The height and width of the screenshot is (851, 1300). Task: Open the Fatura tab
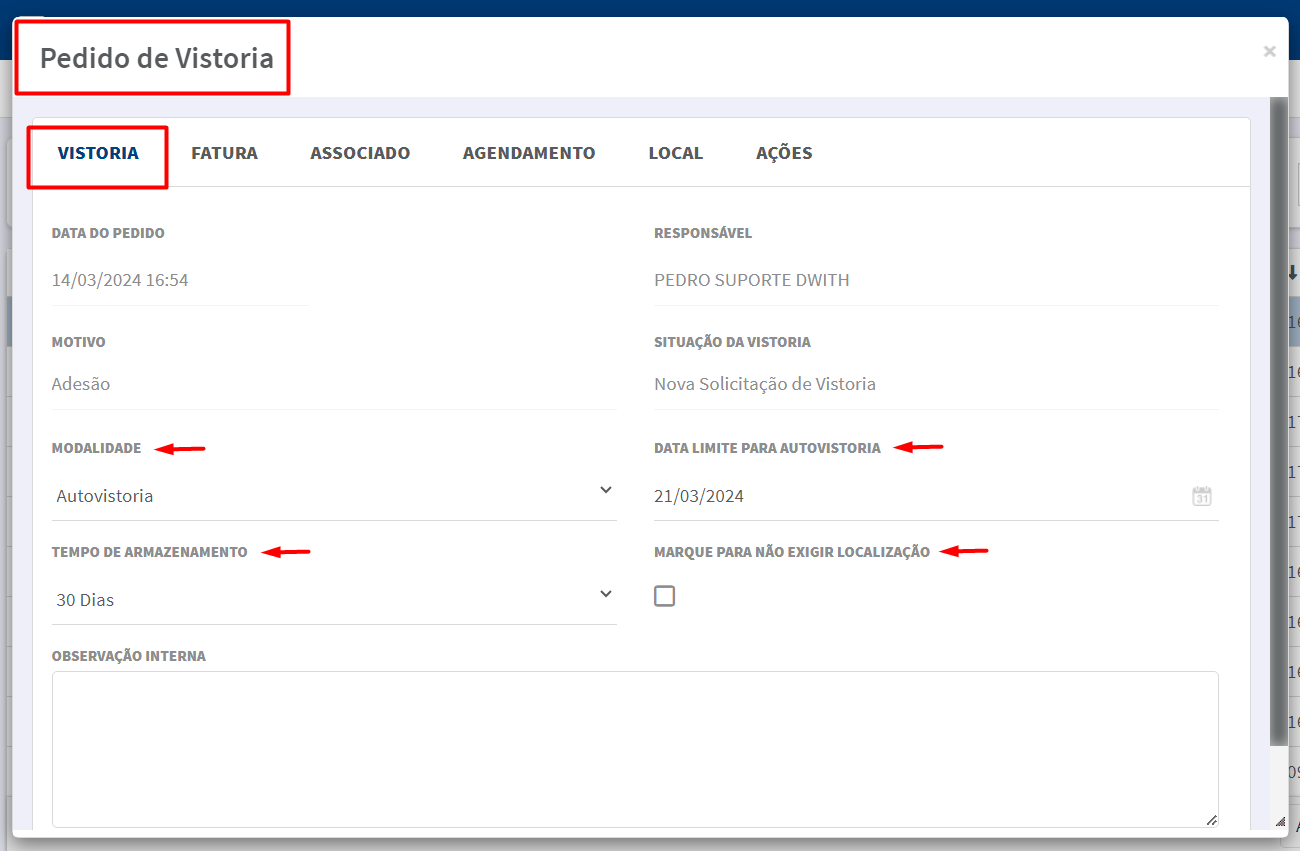[224, 153]
